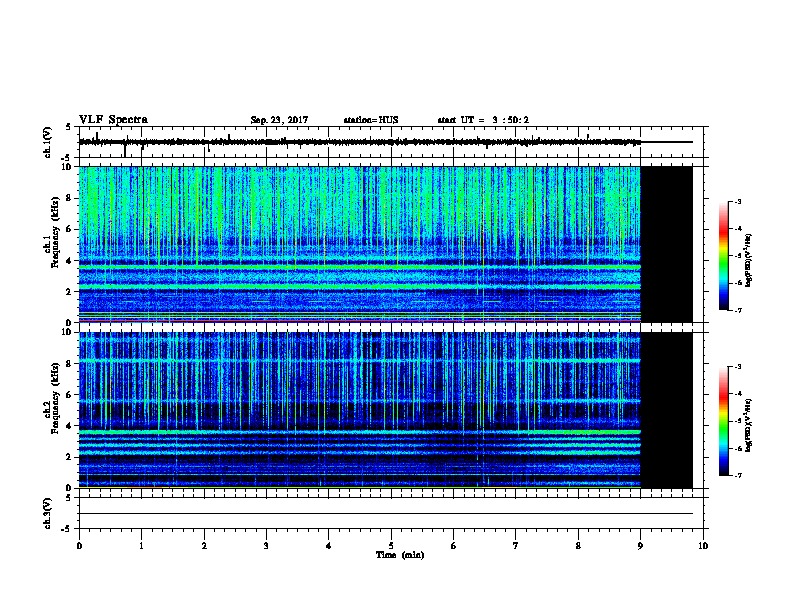Click the ch.1 spectrogram panel
Image resolution: width=792 pixels, height=612 pixels.
tap(385, 244)
